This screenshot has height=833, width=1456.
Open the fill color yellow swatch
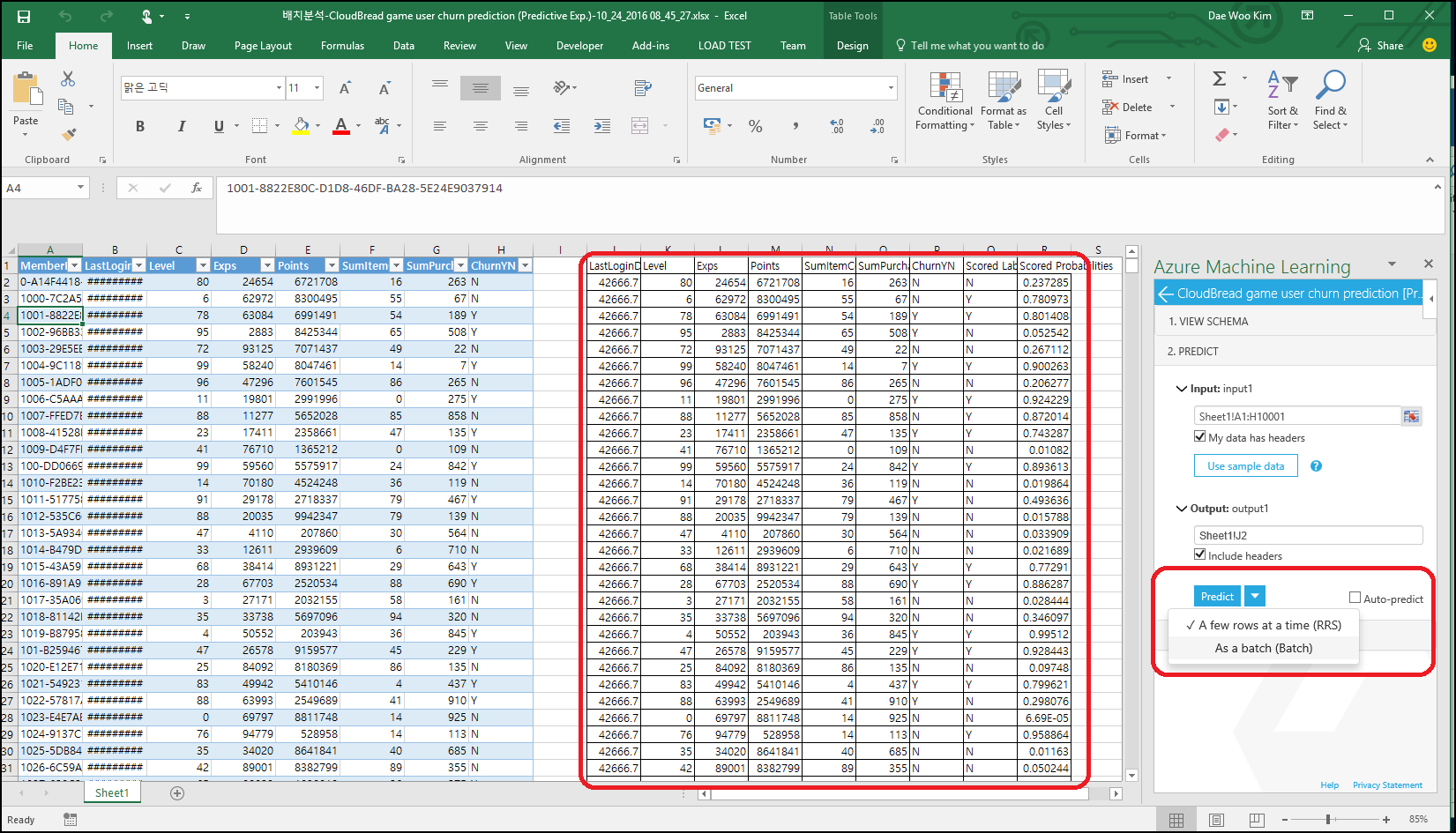click(301, 126)
